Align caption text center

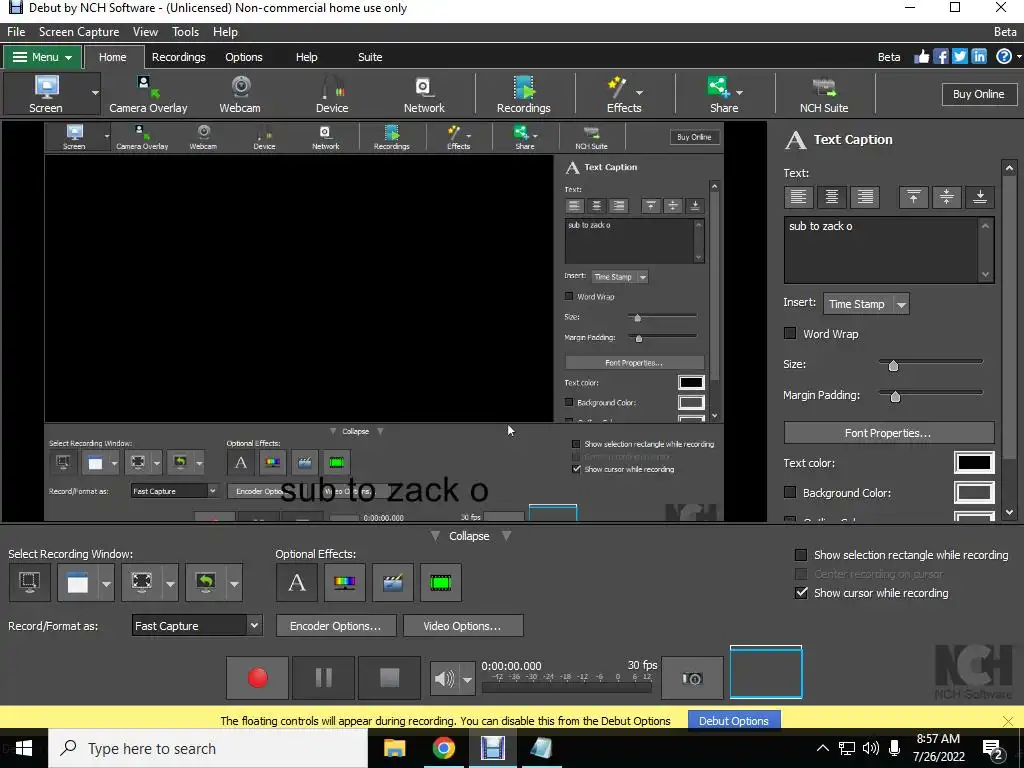pos(831,197)
